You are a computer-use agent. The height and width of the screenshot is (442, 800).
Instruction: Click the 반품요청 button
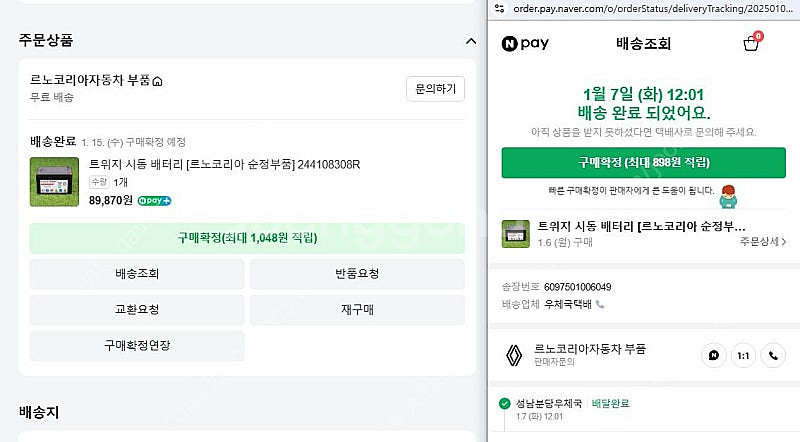pos(357,274)
